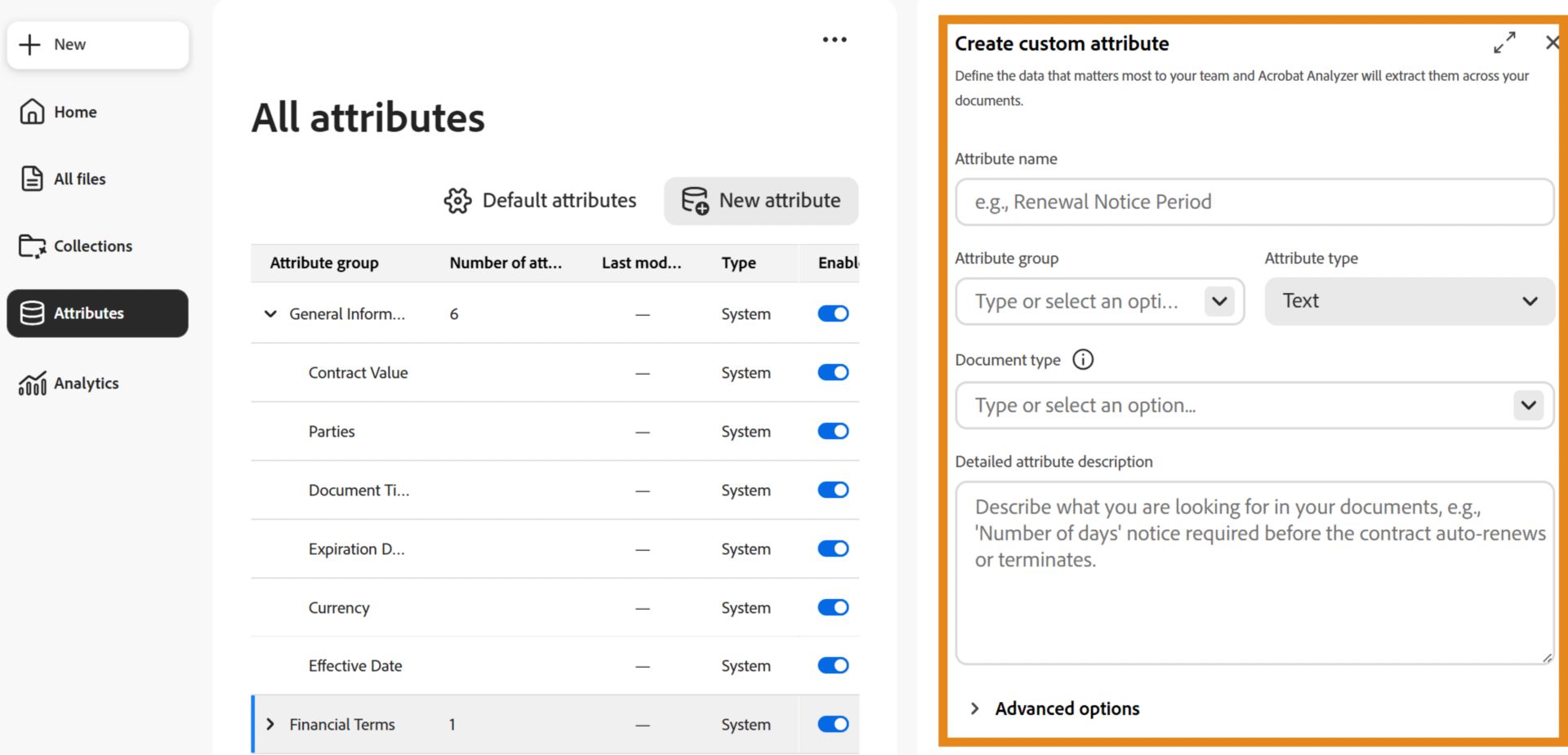Click the Default attributes gear icon
Viewport: 1568px width, 755px height.
[x=457, y=201]
